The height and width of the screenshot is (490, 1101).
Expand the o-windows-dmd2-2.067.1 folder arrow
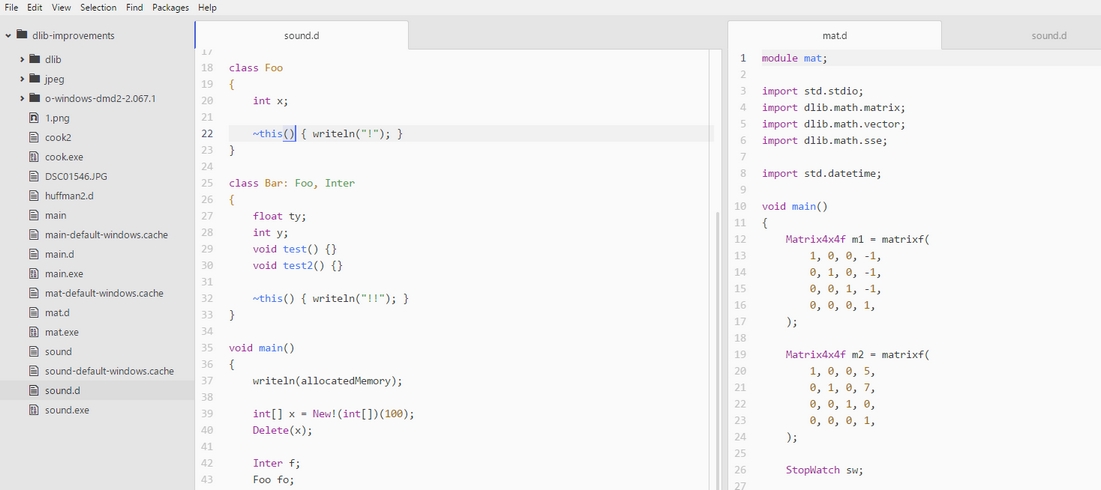pos(22,98)
